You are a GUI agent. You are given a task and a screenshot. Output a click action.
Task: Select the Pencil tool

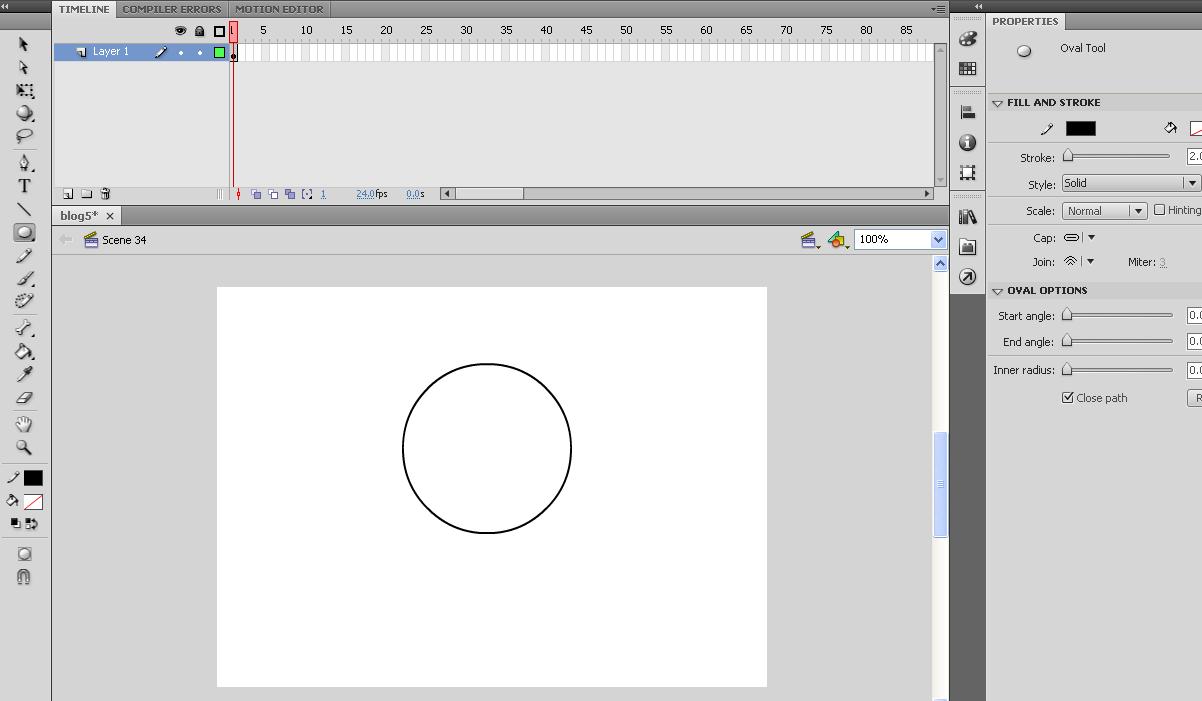24,256
